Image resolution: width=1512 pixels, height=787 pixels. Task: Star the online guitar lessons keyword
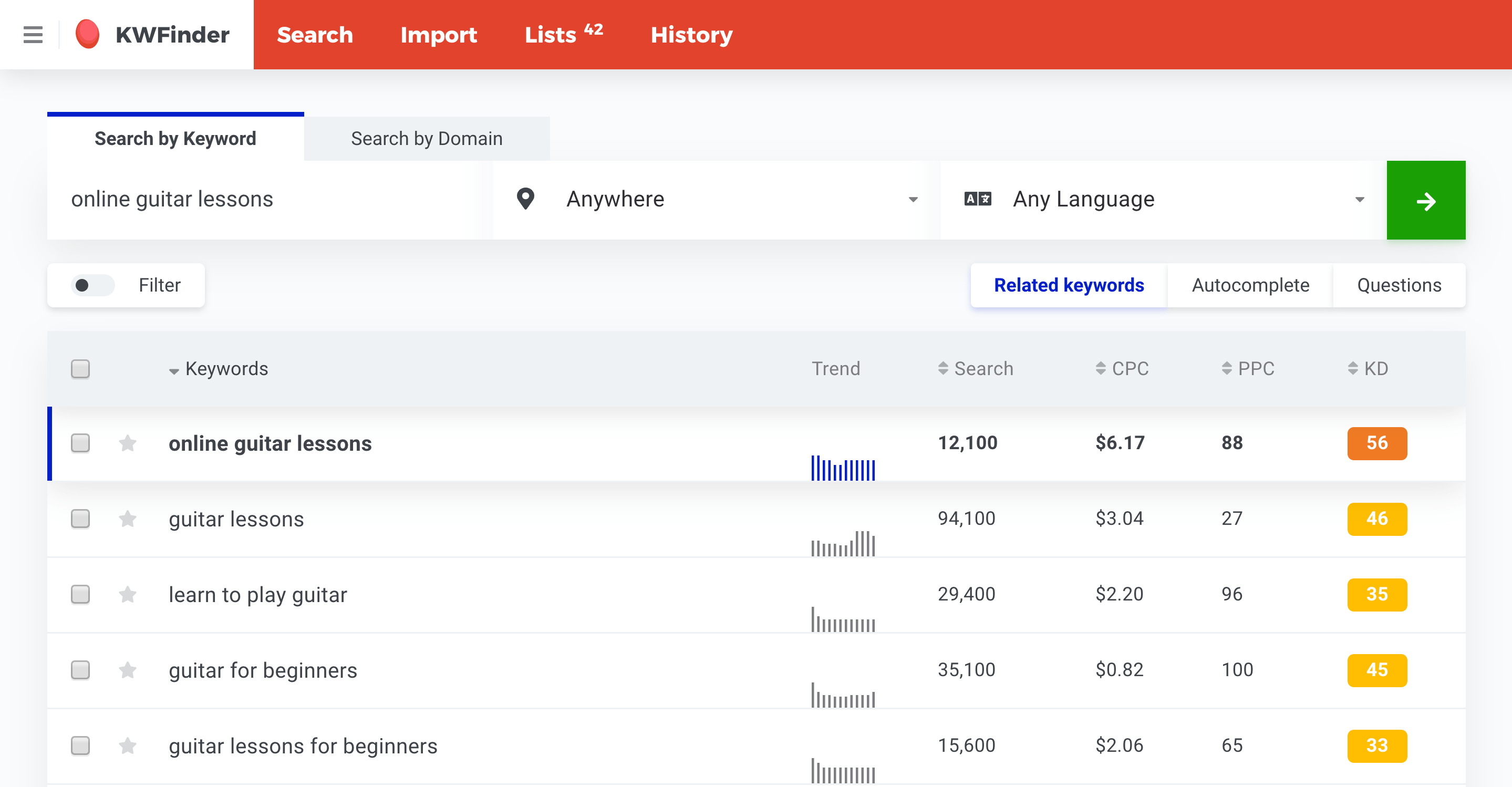[127, 443]
